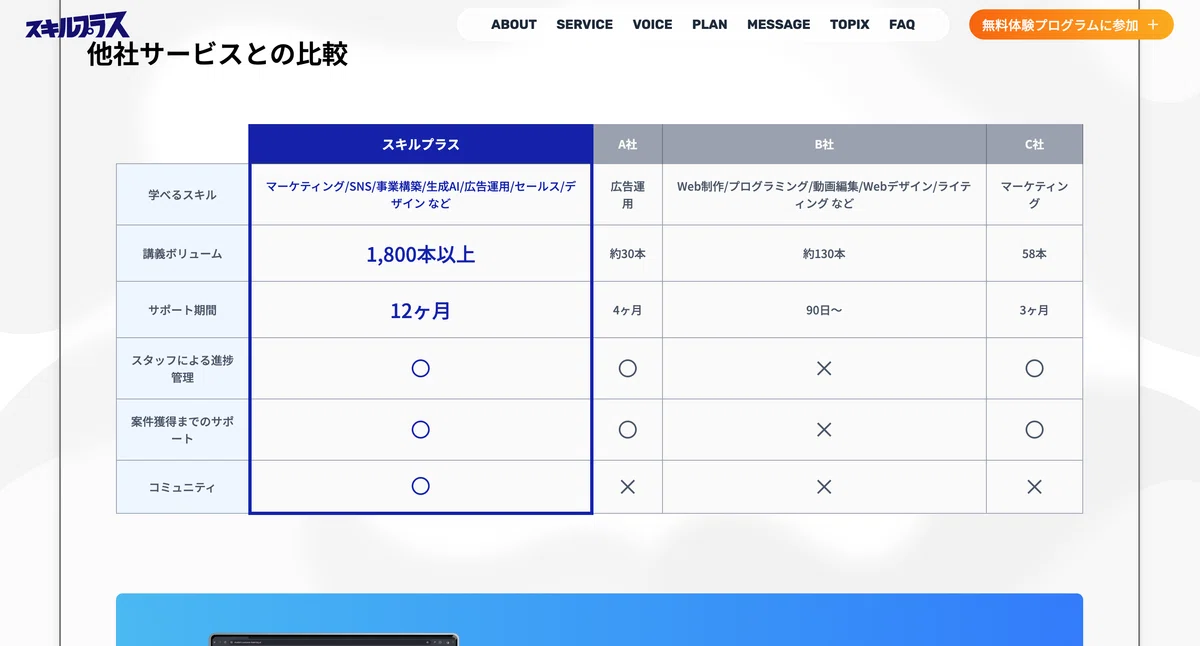Image resolution: width=1200 pixels, height=646 pixels.
Task: Click the サポート期間 row label
Action: pyautogui.click(x=182, y=310)
